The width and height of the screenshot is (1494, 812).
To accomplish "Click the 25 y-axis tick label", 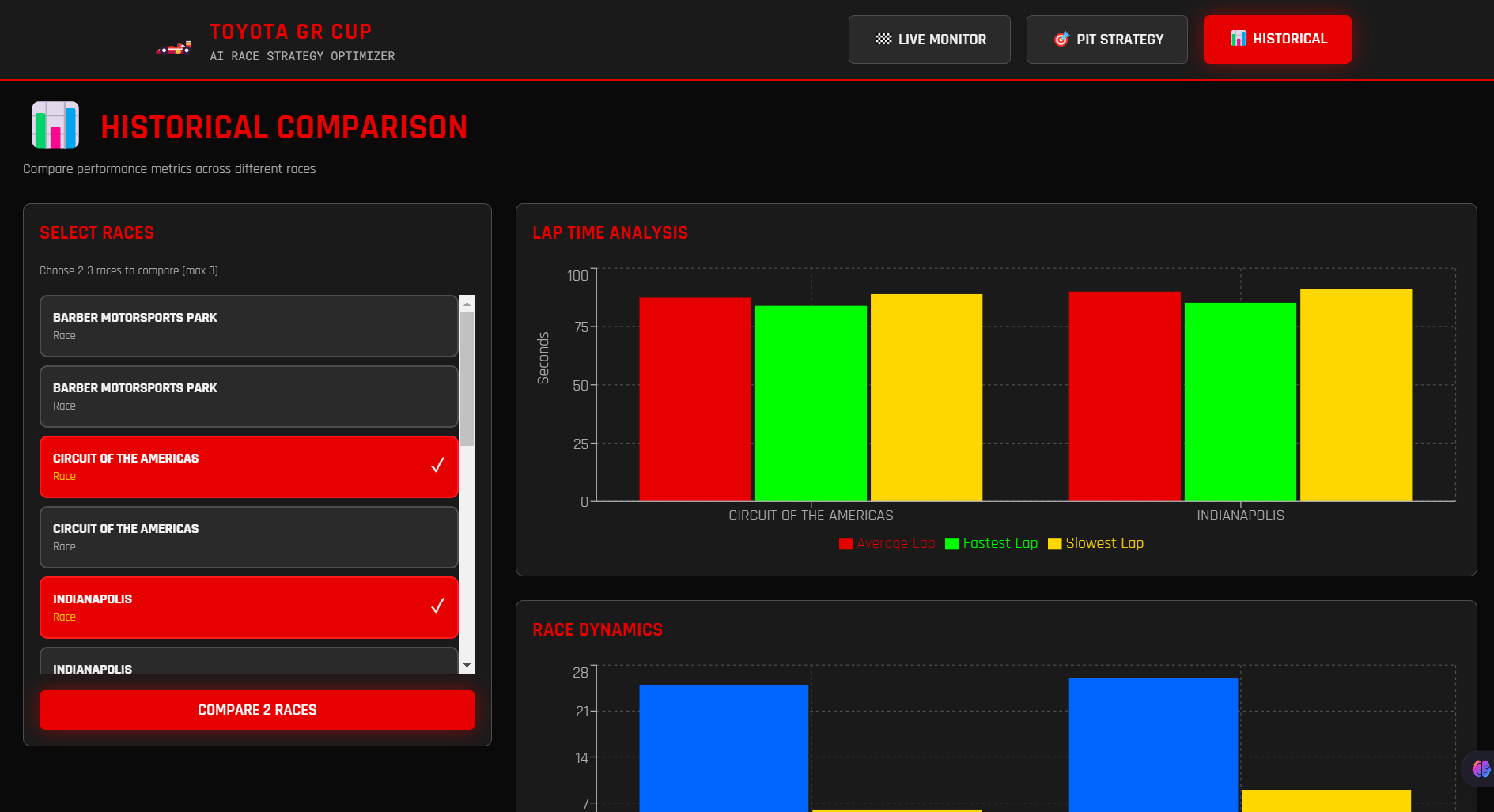I will [581, 444].
